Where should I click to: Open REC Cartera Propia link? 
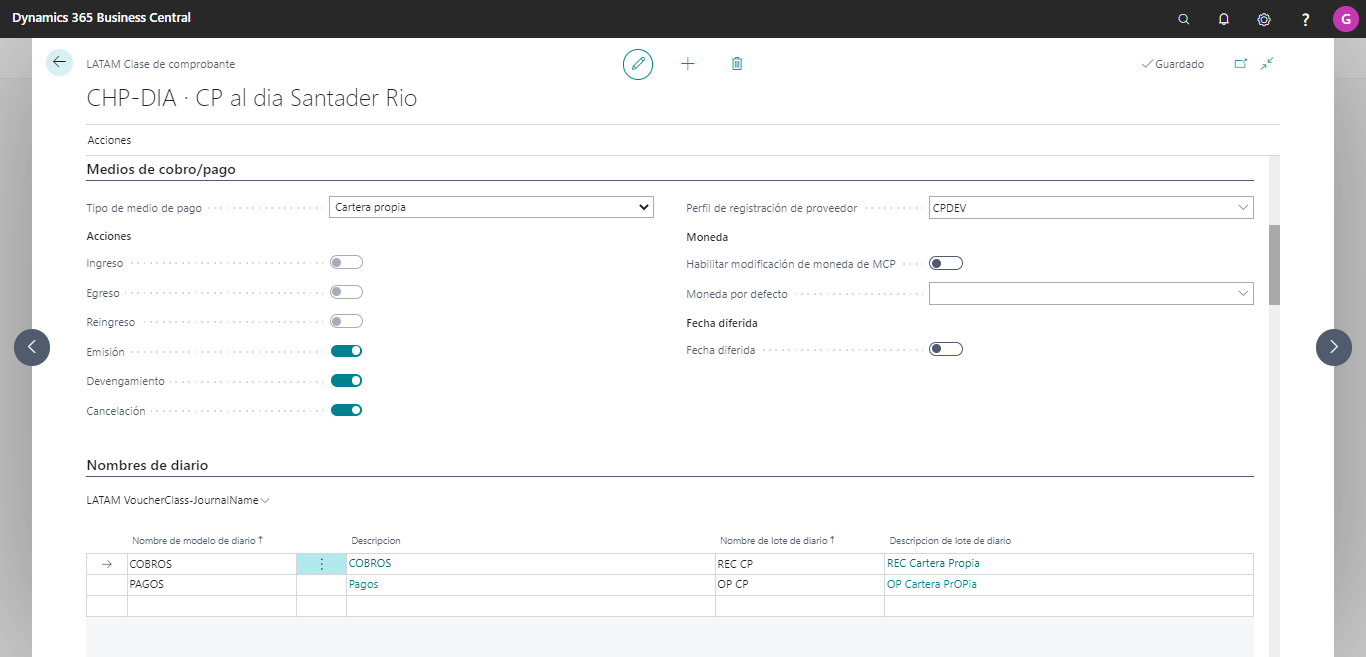[x=933, y=563]
